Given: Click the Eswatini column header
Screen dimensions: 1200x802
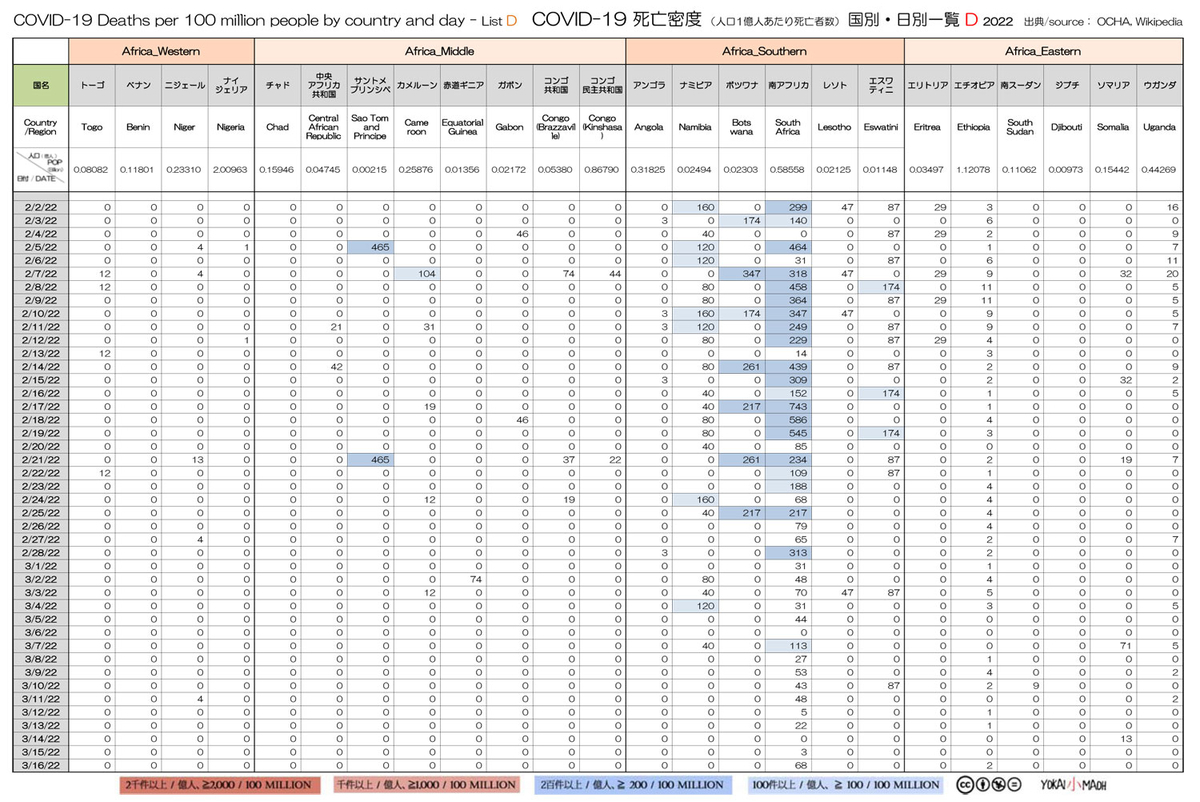Looking at the screenshot, I should [880, 127].
